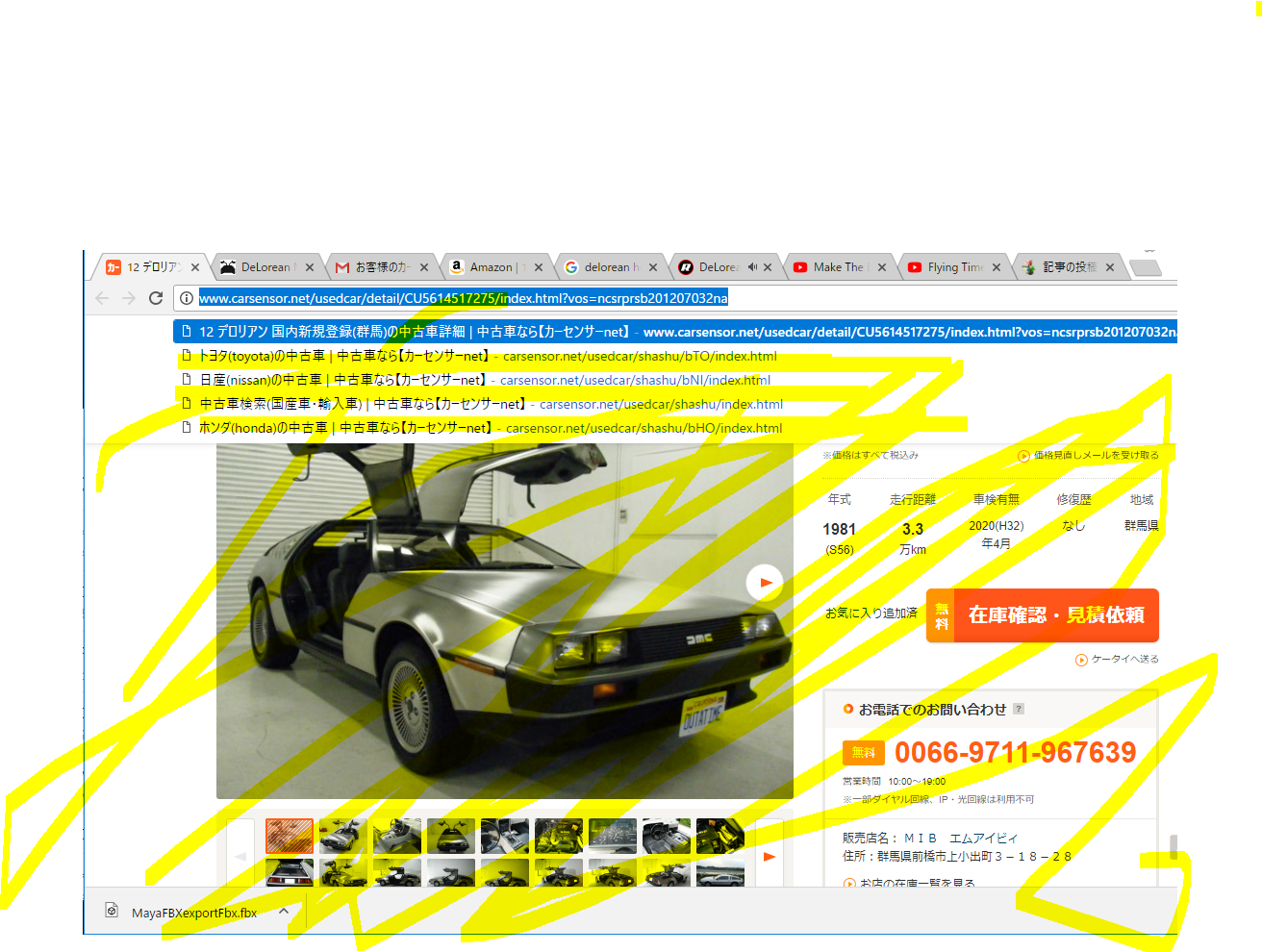Go back with the back arrow
This screenshot has width=1262, height=952.
pos(102,298)
